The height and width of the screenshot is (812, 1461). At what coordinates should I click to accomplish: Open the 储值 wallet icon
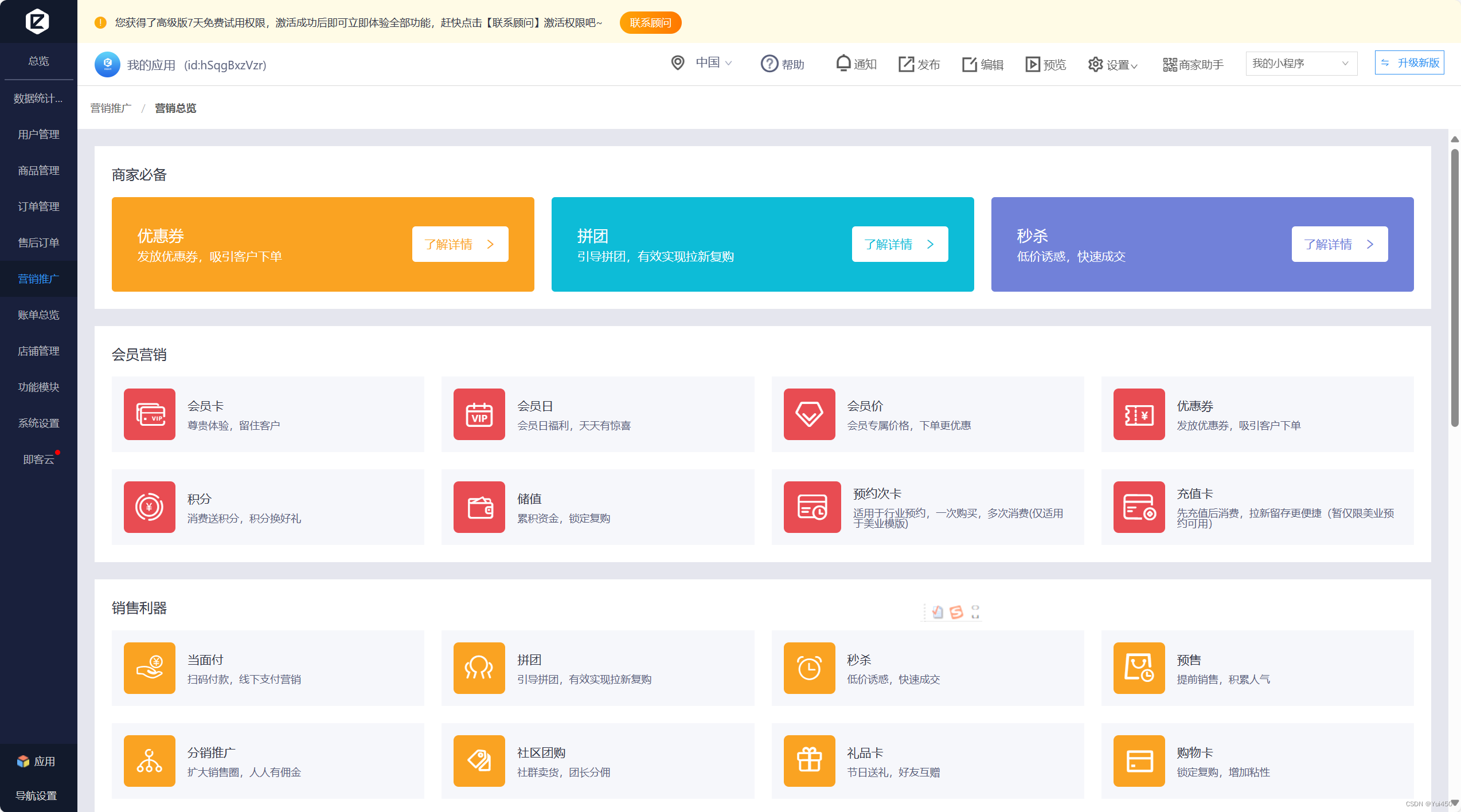coord(479,507)
